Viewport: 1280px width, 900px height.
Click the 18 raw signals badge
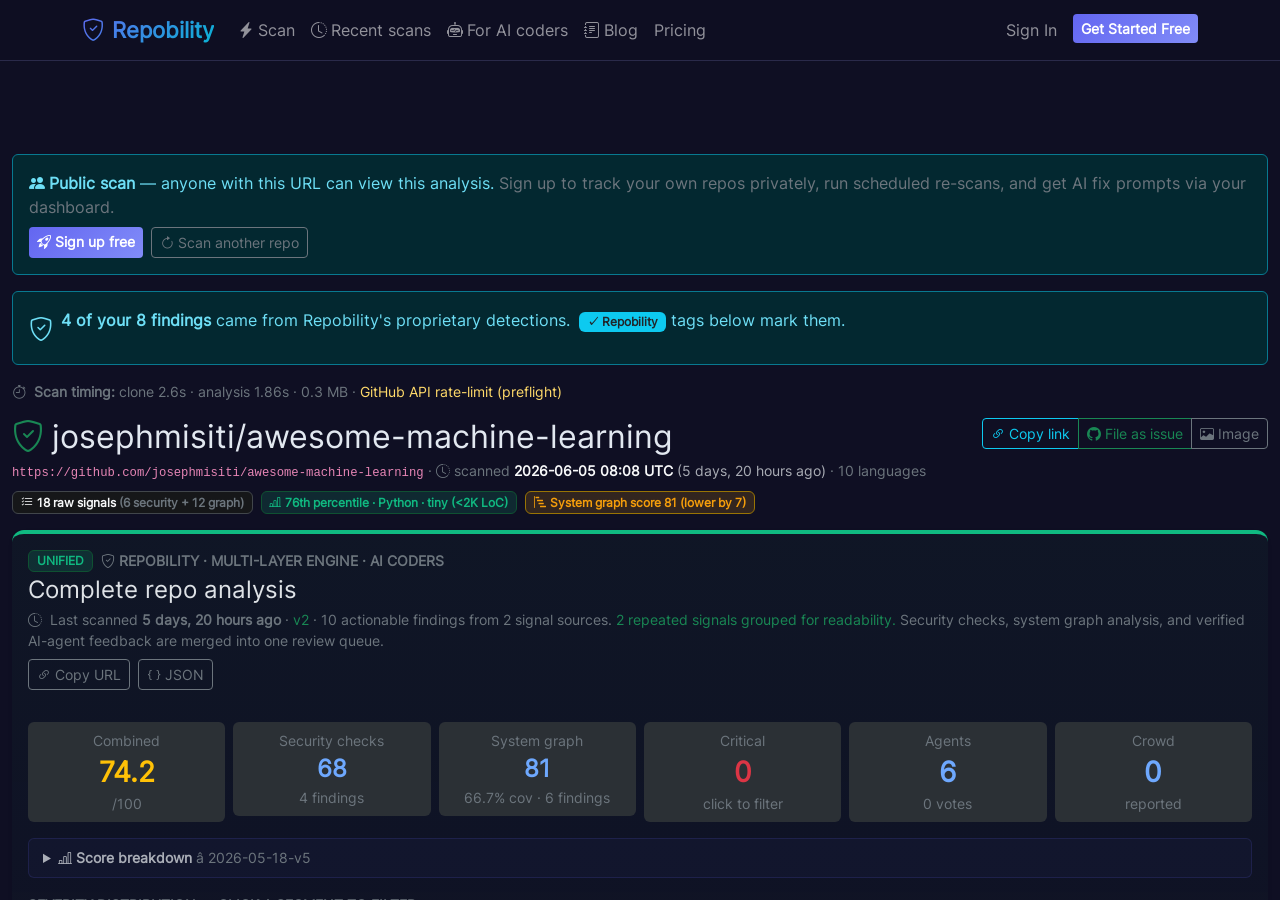132,502
